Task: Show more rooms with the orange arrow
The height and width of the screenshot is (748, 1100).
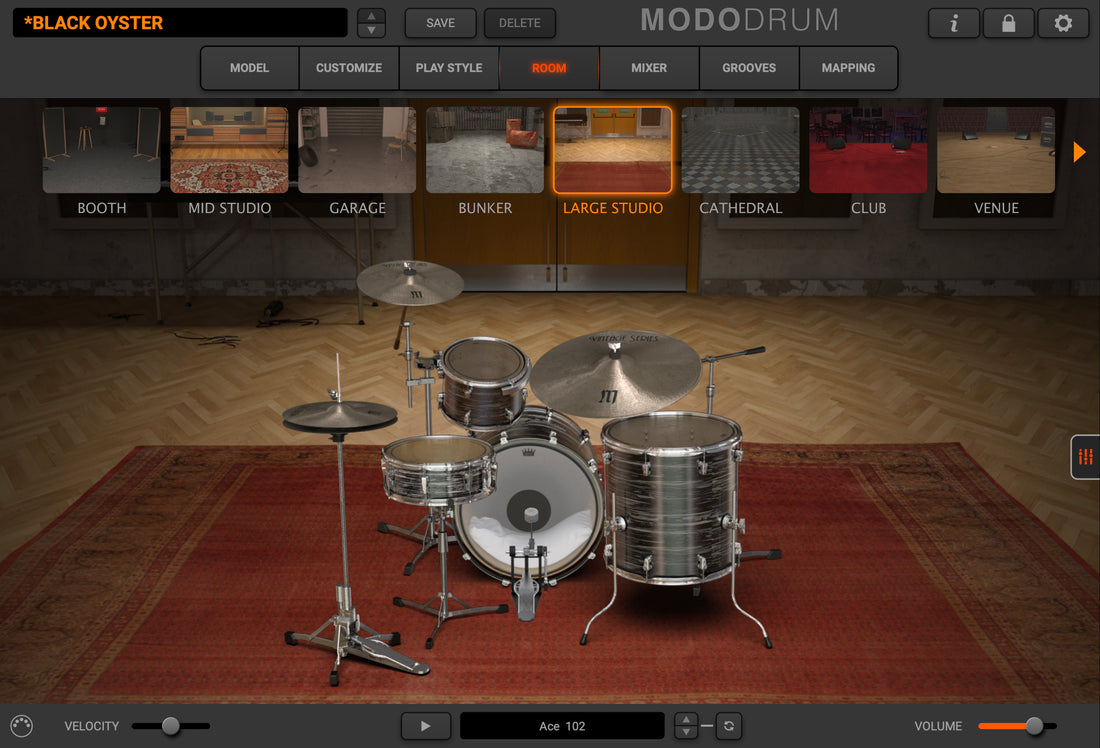Action: click(1079, 152)
